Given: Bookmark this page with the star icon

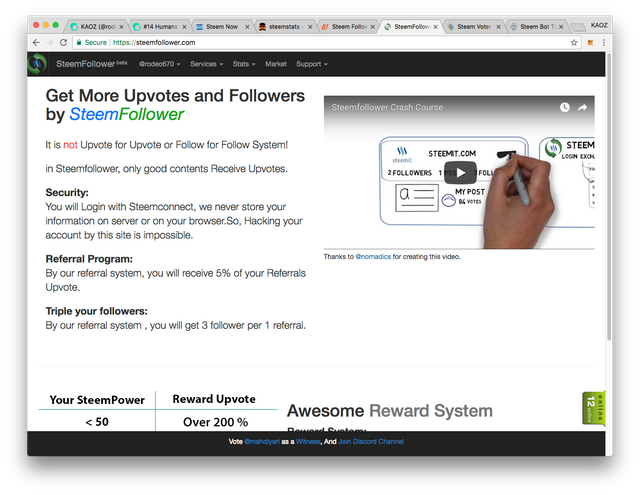Looking at the screenshot, I should (574, 42).
